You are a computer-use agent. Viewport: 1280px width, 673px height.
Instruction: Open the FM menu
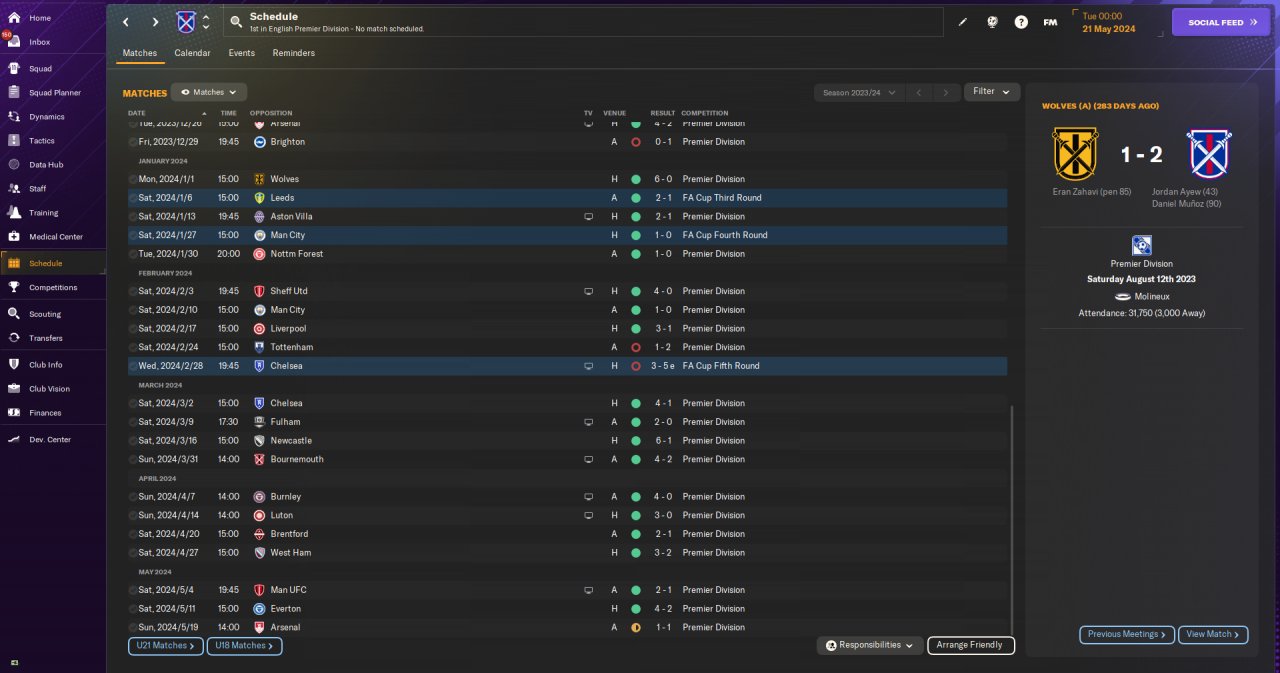click(x=1050, y=22)
